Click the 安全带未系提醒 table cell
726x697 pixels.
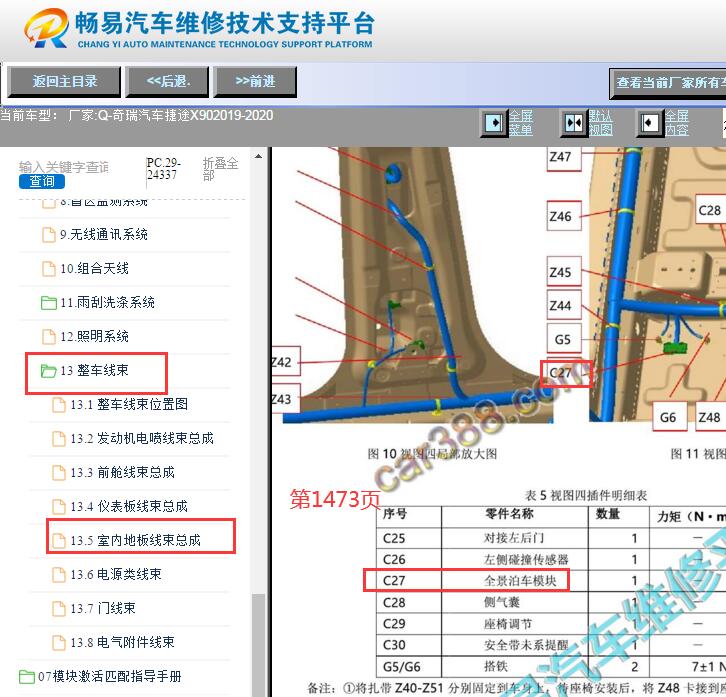pyautogui.click(x=515, y=645)
